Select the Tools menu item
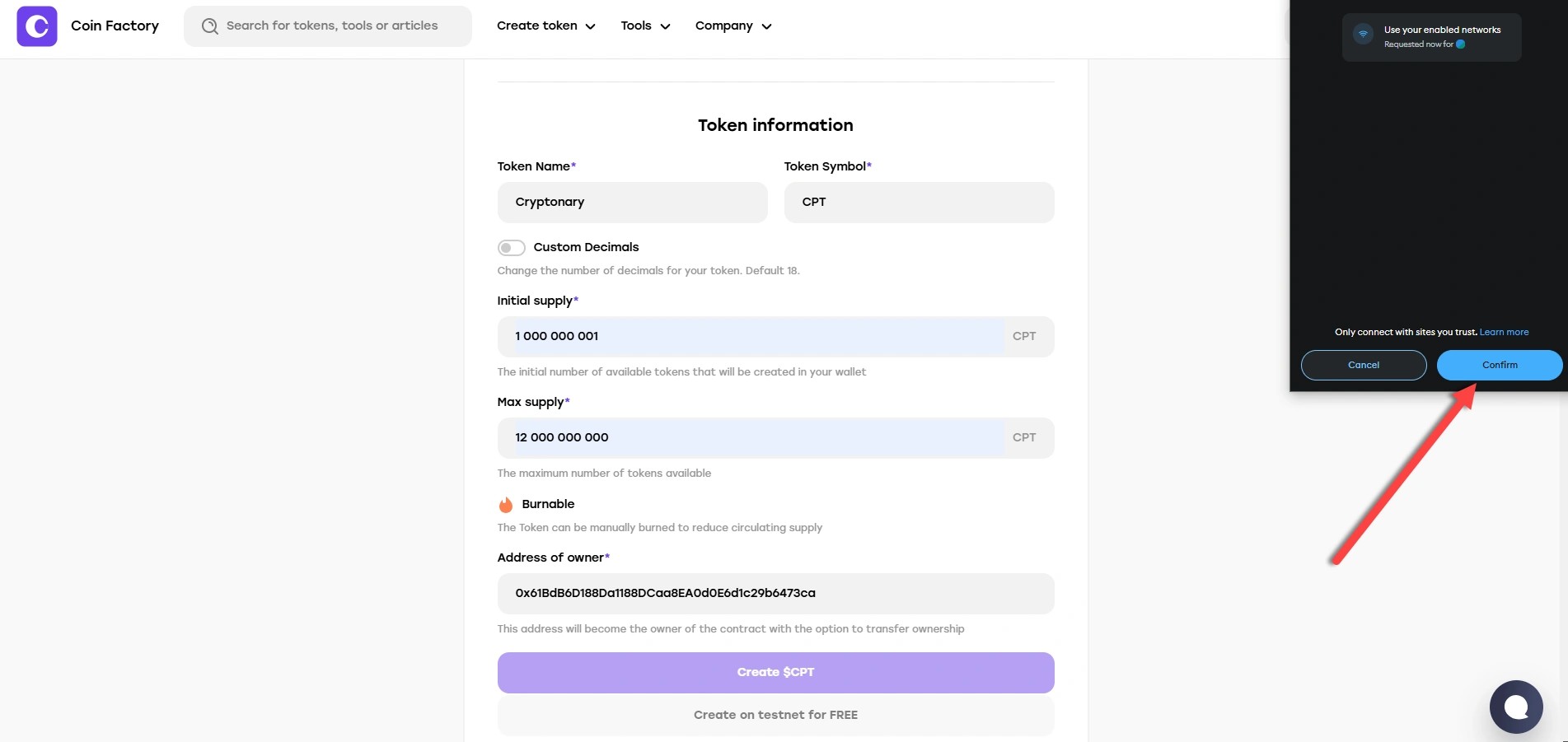 (636, 26)
